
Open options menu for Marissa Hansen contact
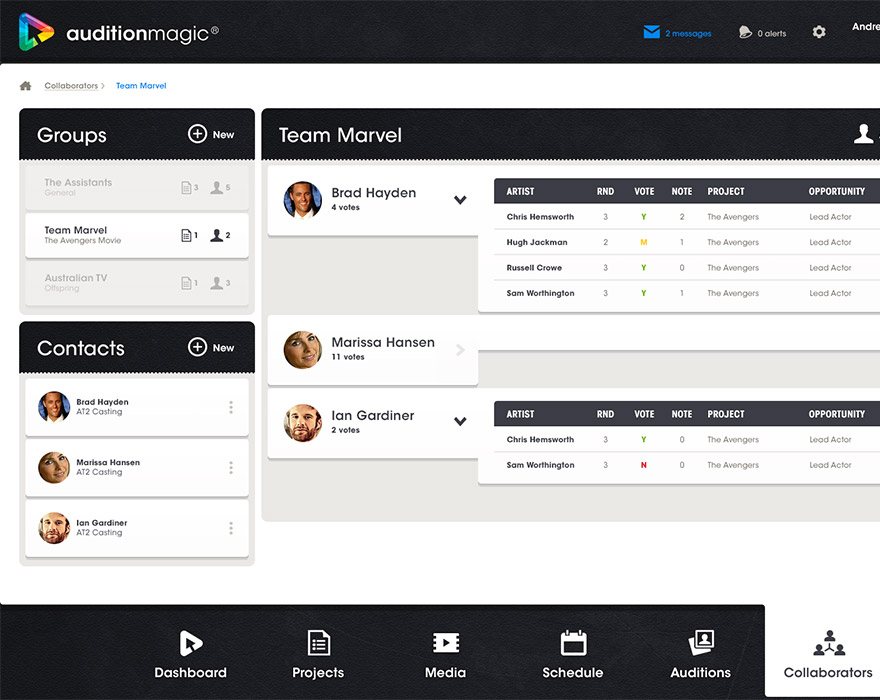pos(231,468)
